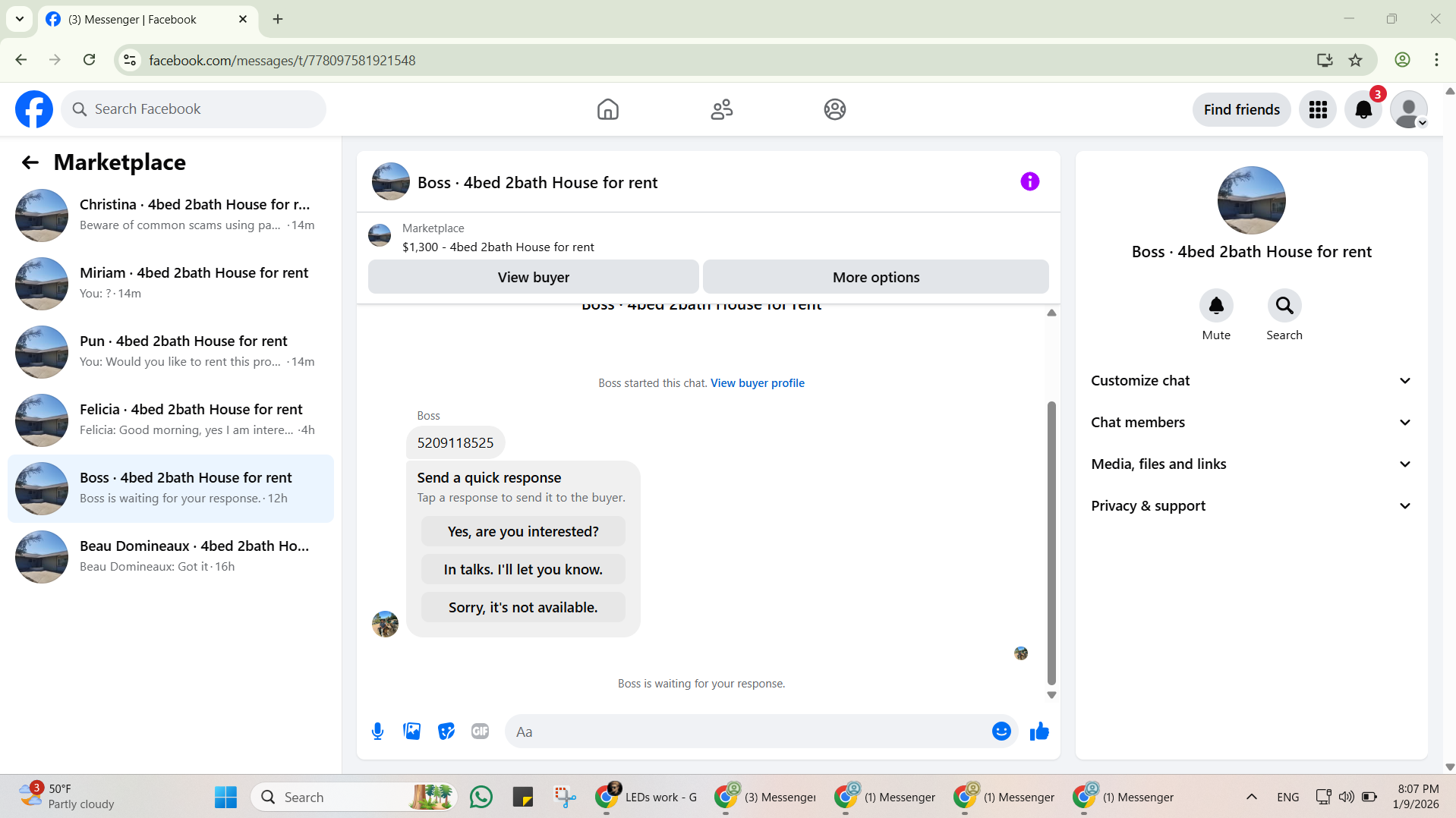Select the Boss conversation in list
This screenshot has height=818, width=1456.
tap(171, 488)
